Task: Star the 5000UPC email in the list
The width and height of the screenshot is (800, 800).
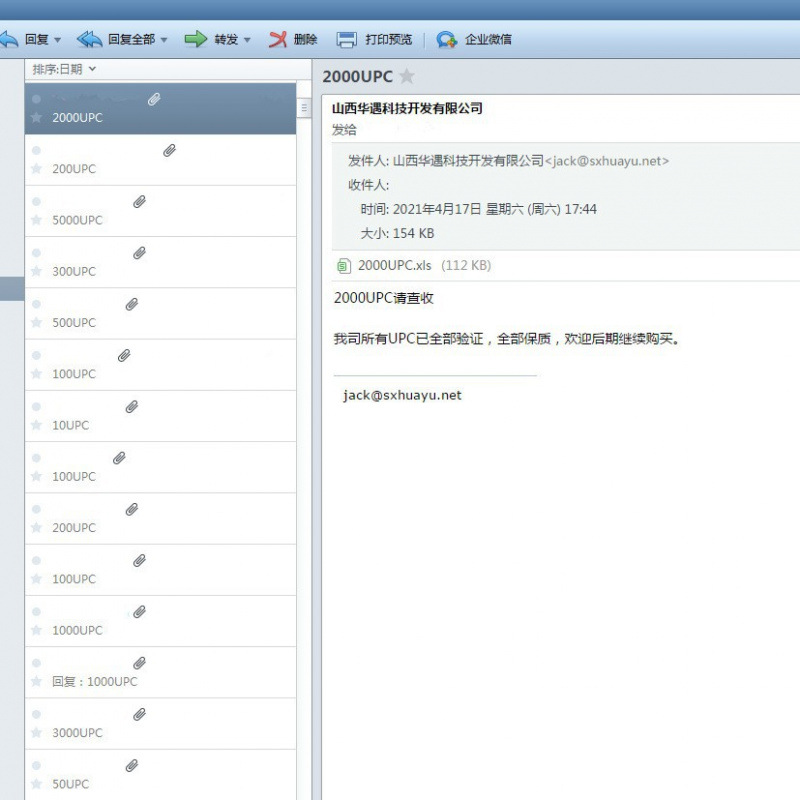Action: (35, 220)
